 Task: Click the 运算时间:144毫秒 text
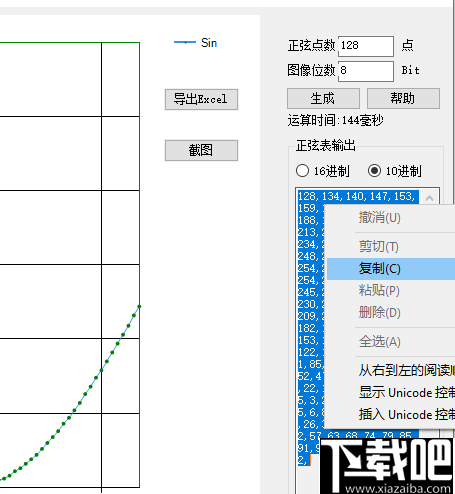tap(335, 120)
